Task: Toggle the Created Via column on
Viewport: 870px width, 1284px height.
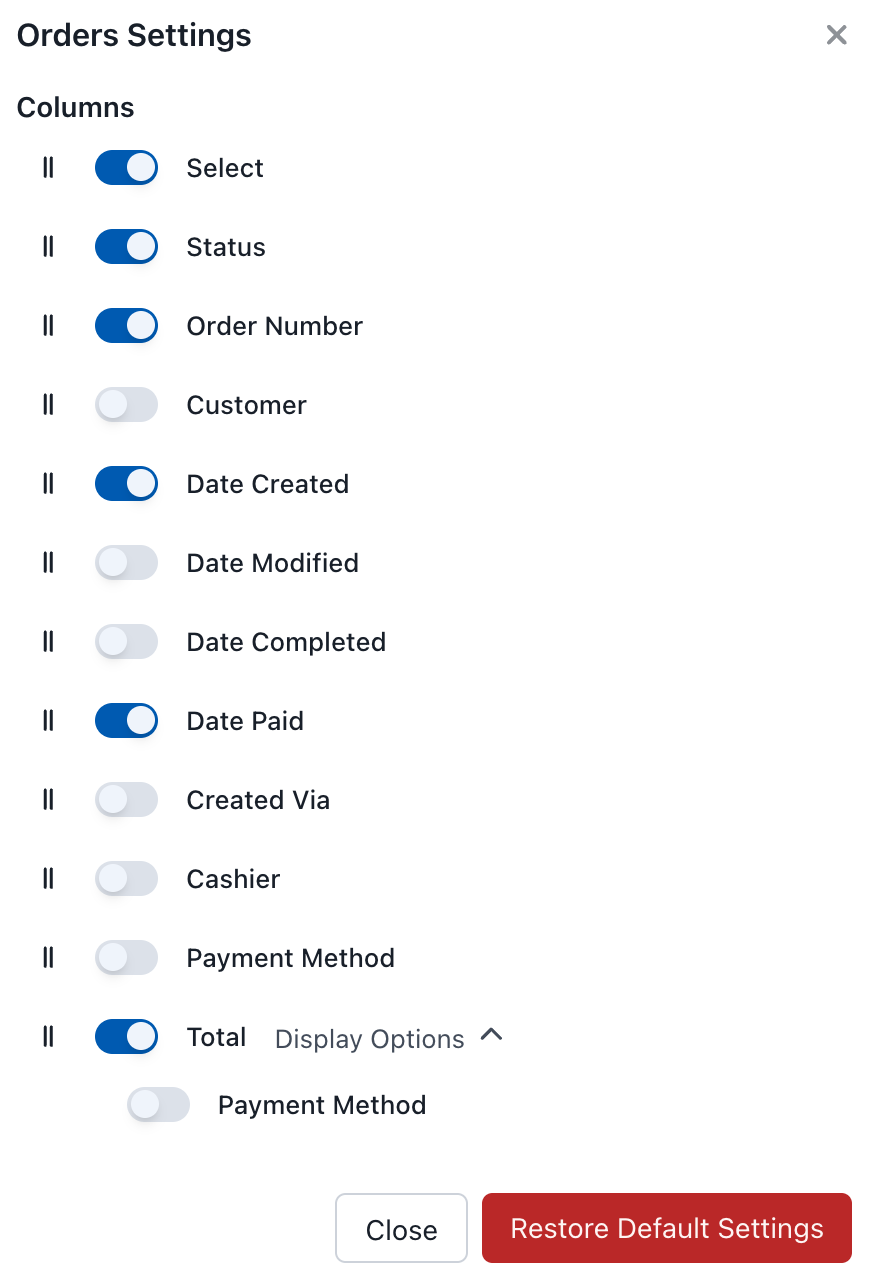Action: coord(126,800)
